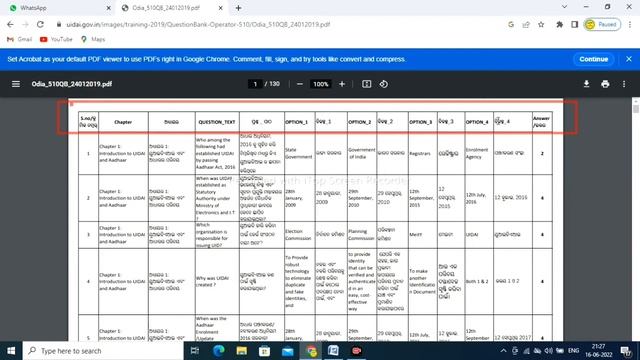Click Continue in Acrobat banner
The image size is (640, 360).
593,59
